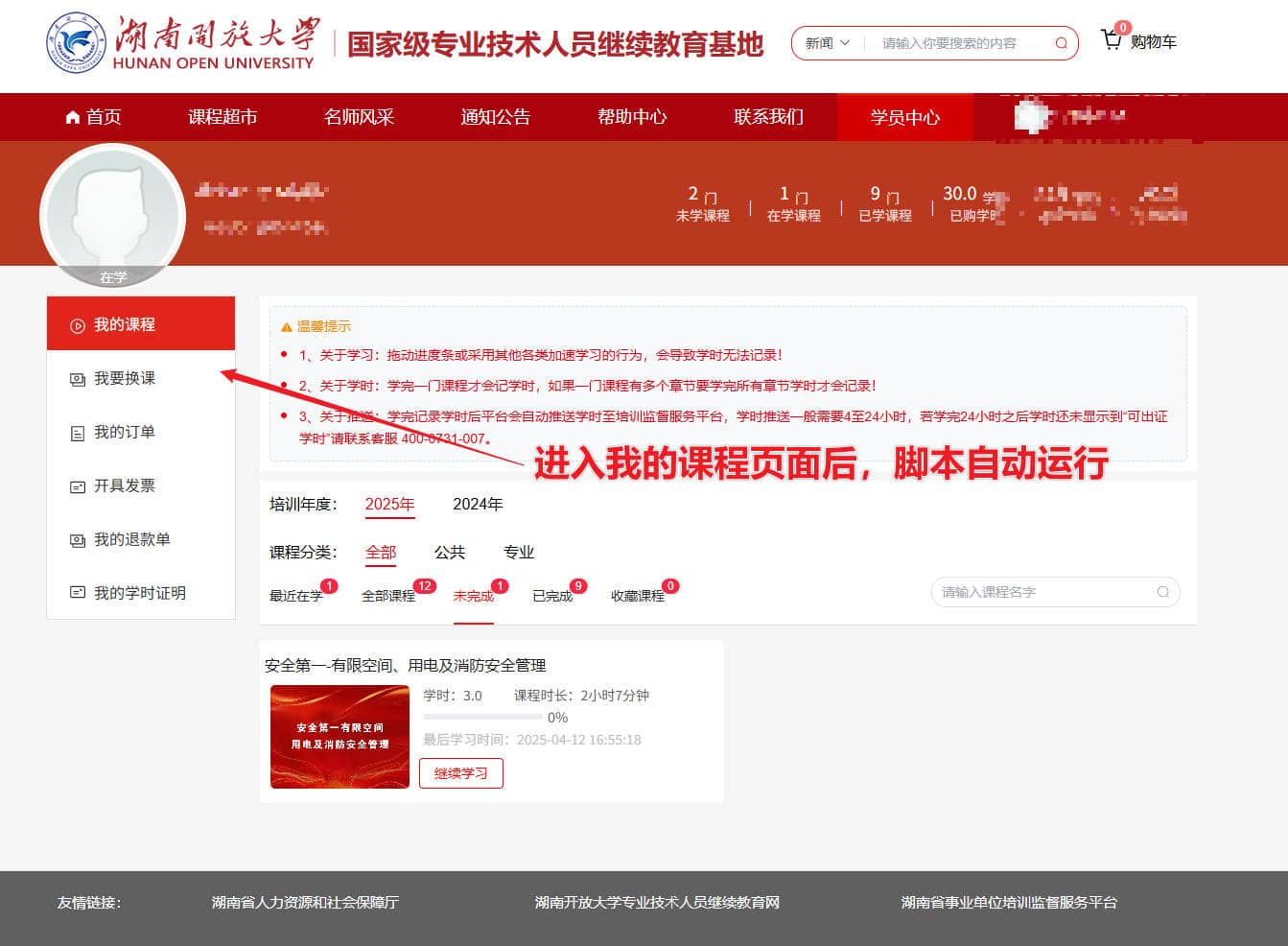Click the red course cover thumbnail
Viewport: 1288px width, 946px height.
(x=340, y=737)
